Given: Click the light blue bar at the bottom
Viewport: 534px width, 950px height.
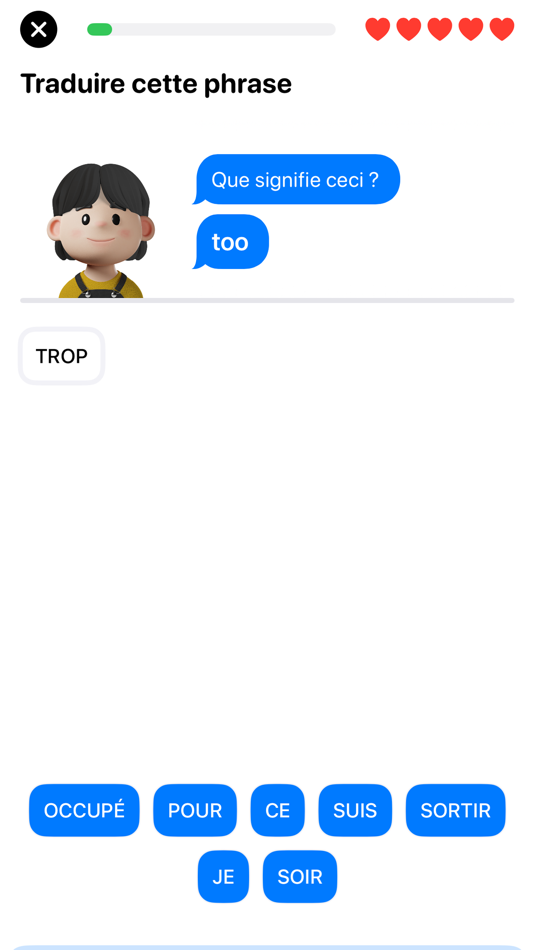Looking at the screenshot, I should tap(267, 947).
